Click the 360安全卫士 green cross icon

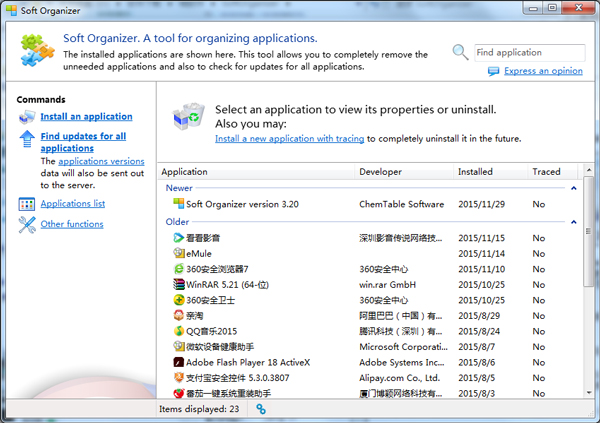(x=179, y=300)
